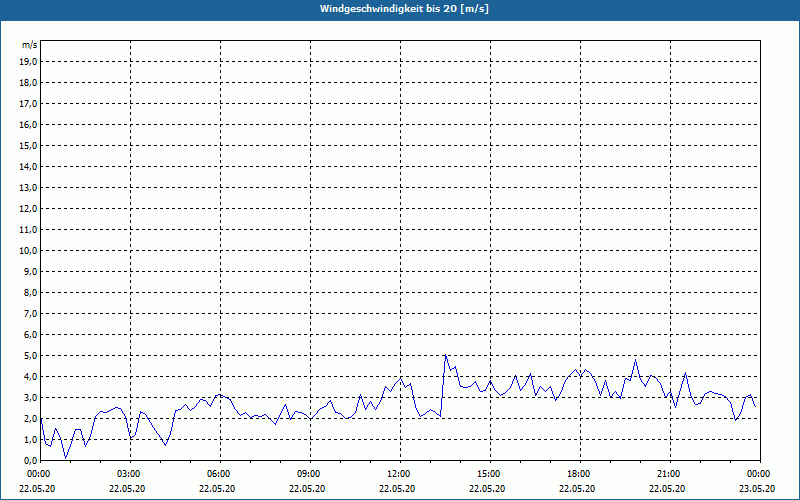The image size is (800, 500).
Task: Select the 22.05.20 date under 18:00
Action: pyautogui.click(x=577, y=488)
